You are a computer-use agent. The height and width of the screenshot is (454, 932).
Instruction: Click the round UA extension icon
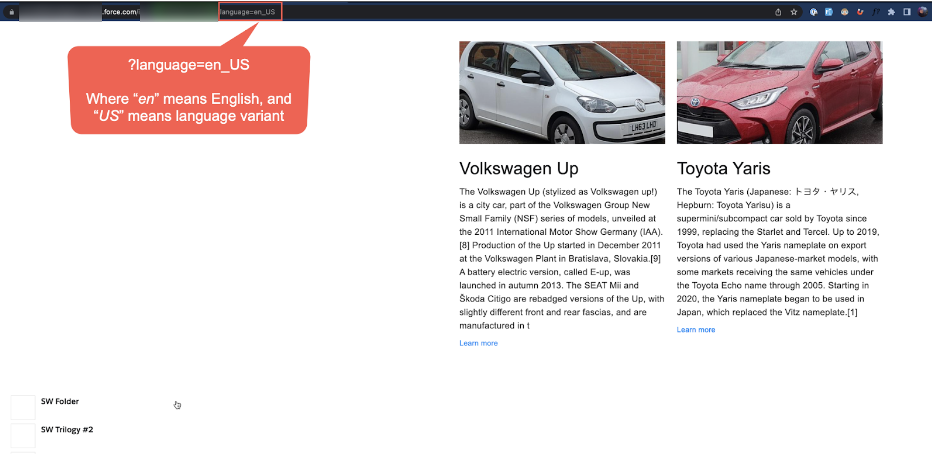[814, 12]
